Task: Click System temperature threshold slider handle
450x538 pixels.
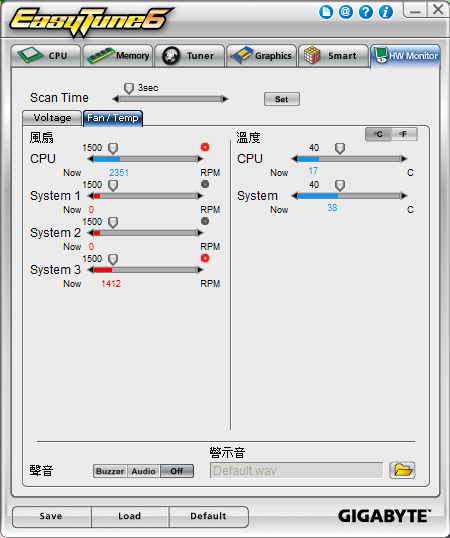Action: (x=340, y=186)
